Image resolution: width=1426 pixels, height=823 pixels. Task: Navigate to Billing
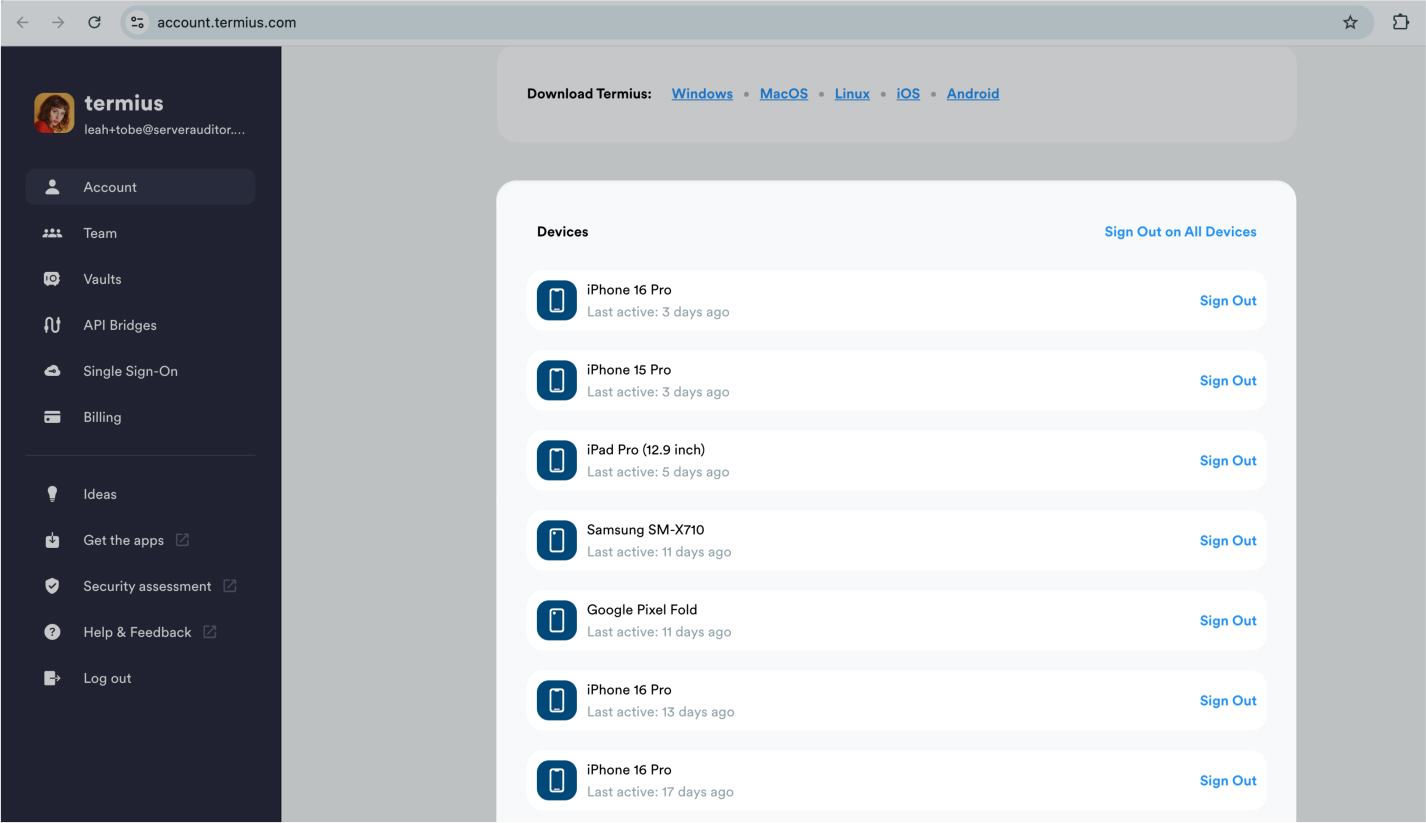coord(140,417)
